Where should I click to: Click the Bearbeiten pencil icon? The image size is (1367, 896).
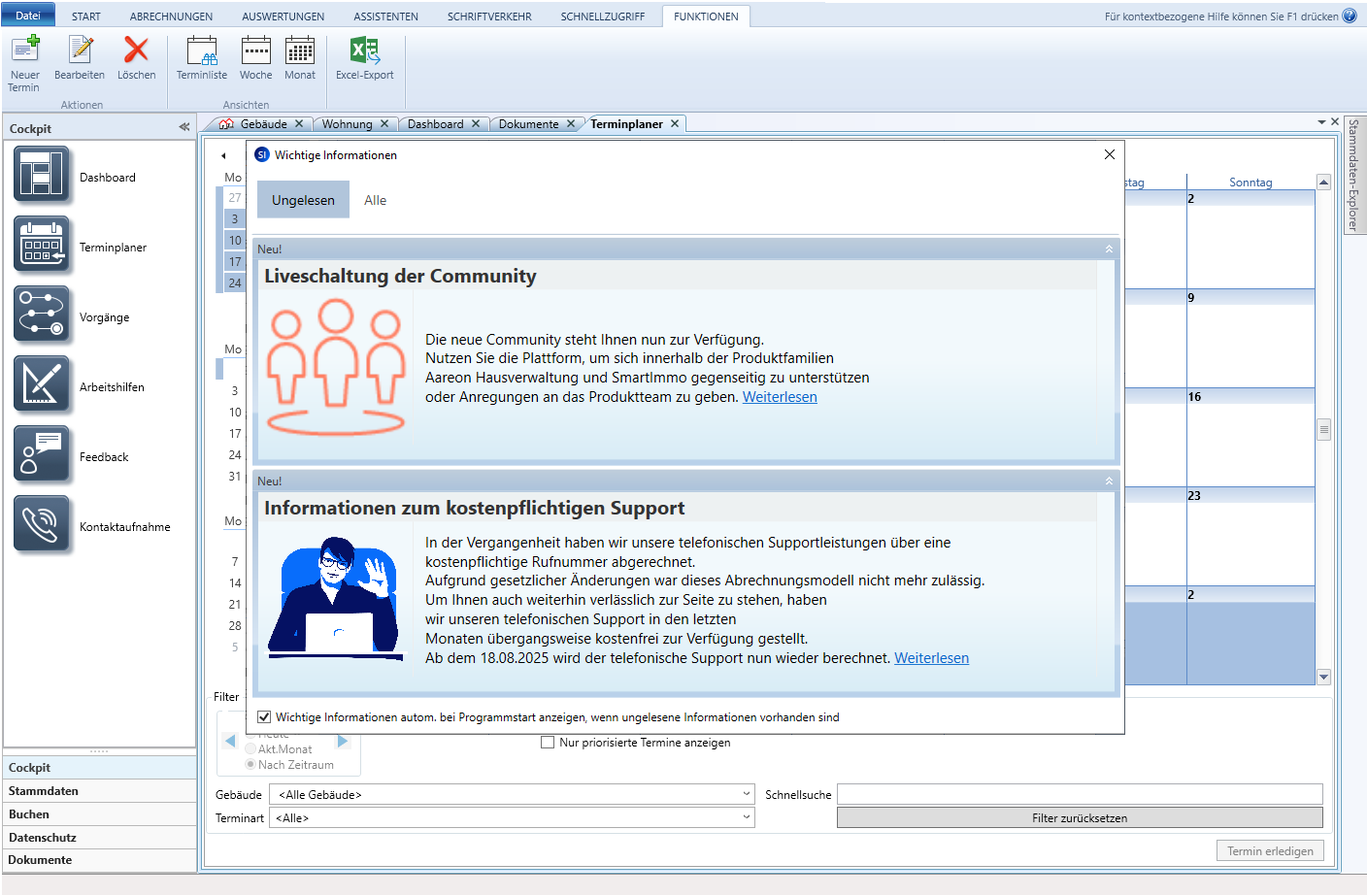pos(80,50)
